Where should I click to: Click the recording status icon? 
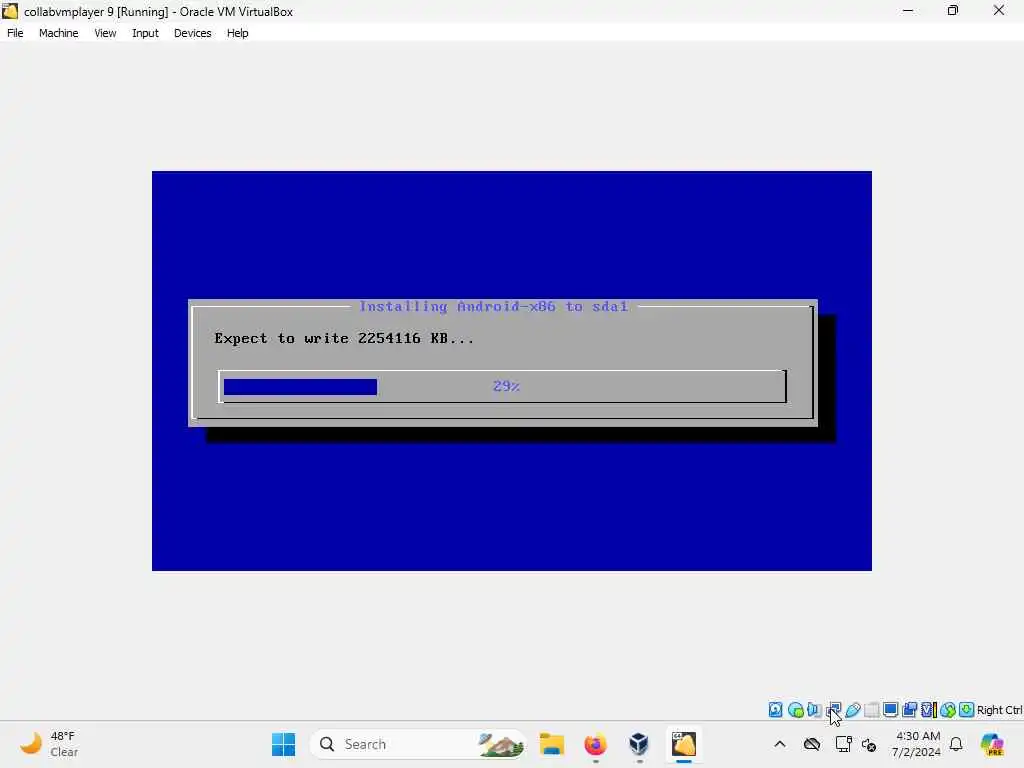[x=909, y=709]
